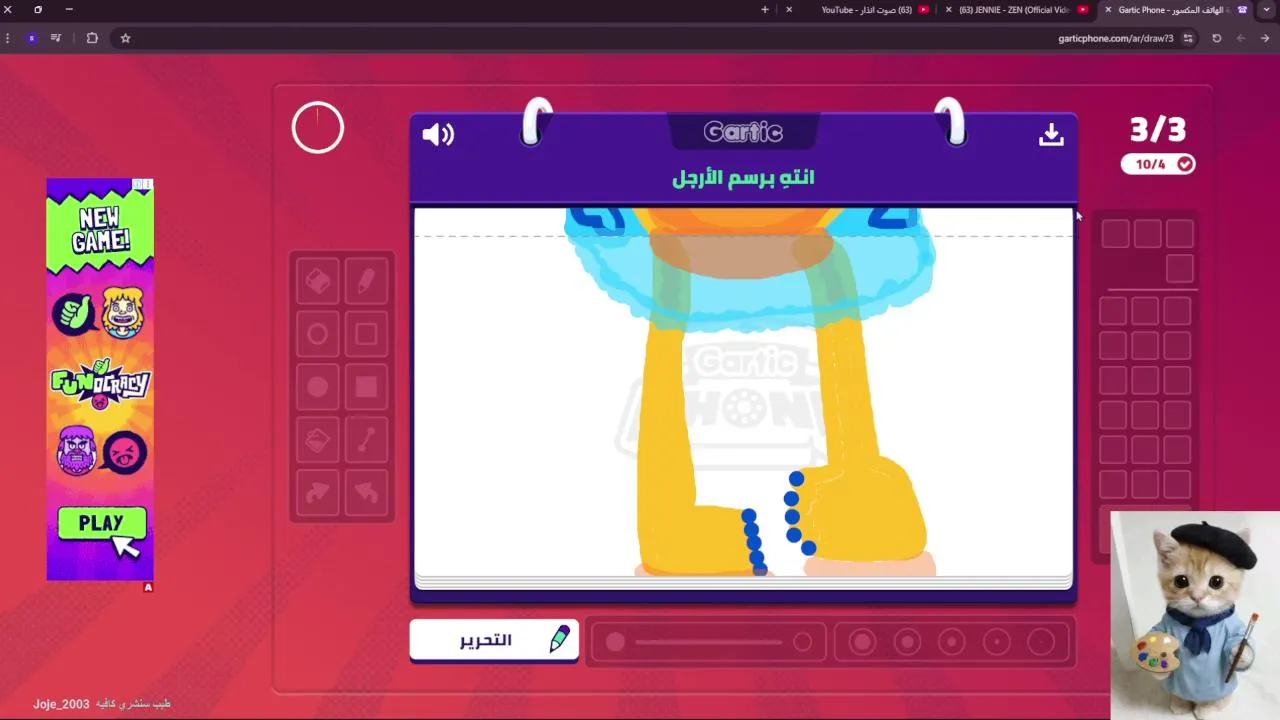Click the NEW GAME! ad banner heading

pyautogui.click(x=100, y=229)
